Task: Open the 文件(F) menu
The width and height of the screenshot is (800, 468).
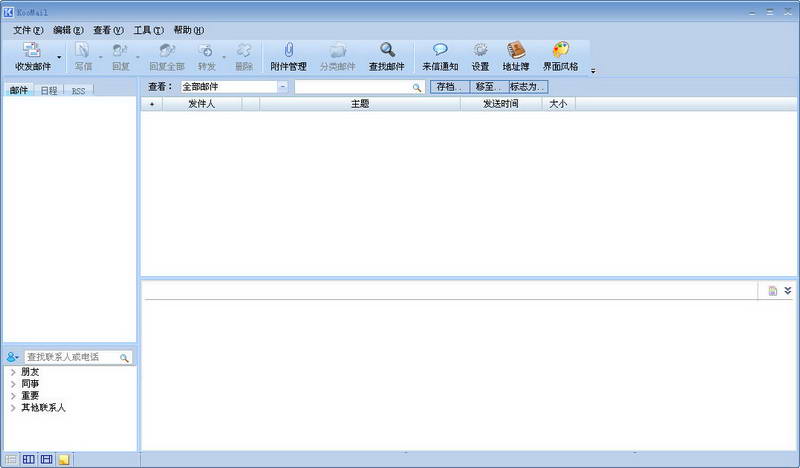Action: 28,30
